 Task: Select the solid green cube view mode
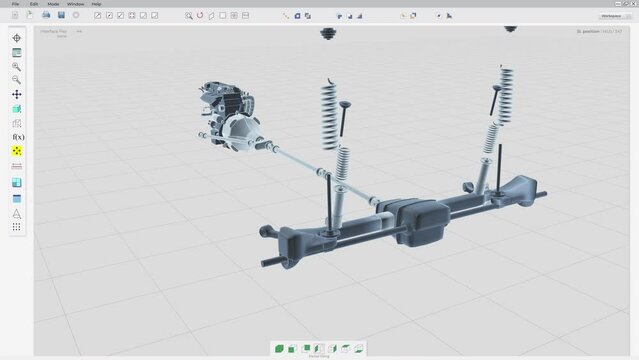pos(279,349)
